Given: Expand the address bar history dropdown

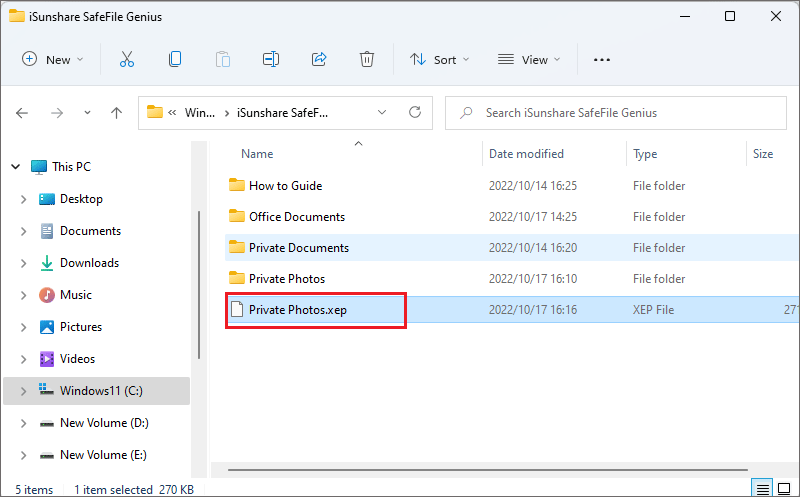Looking at the screenshot, I should [x=382, y=112].
